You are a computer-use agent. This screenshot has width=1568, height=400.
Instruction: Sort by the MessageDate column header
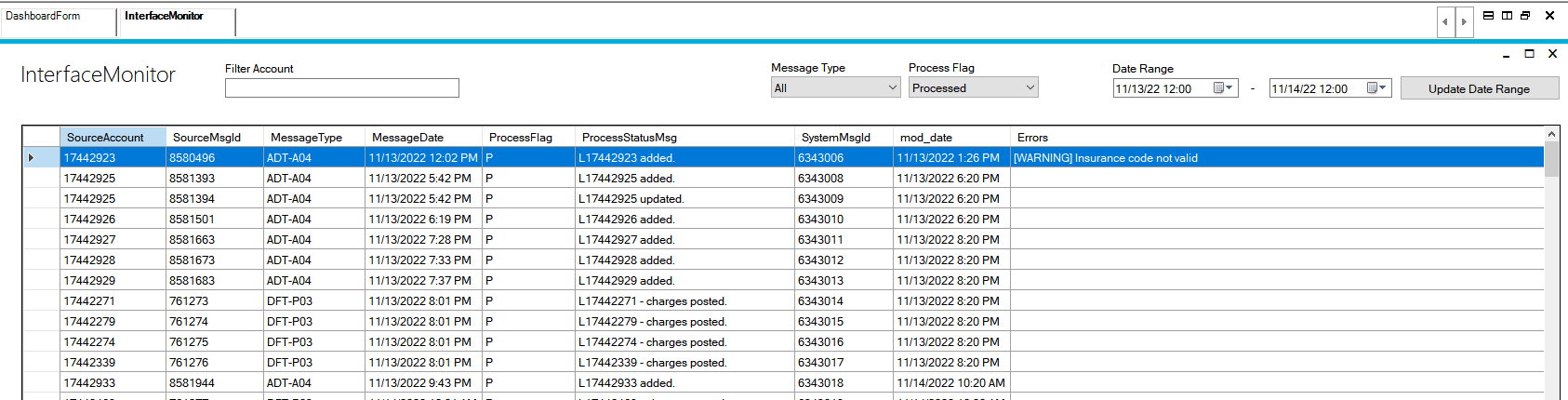click(408, 138)
